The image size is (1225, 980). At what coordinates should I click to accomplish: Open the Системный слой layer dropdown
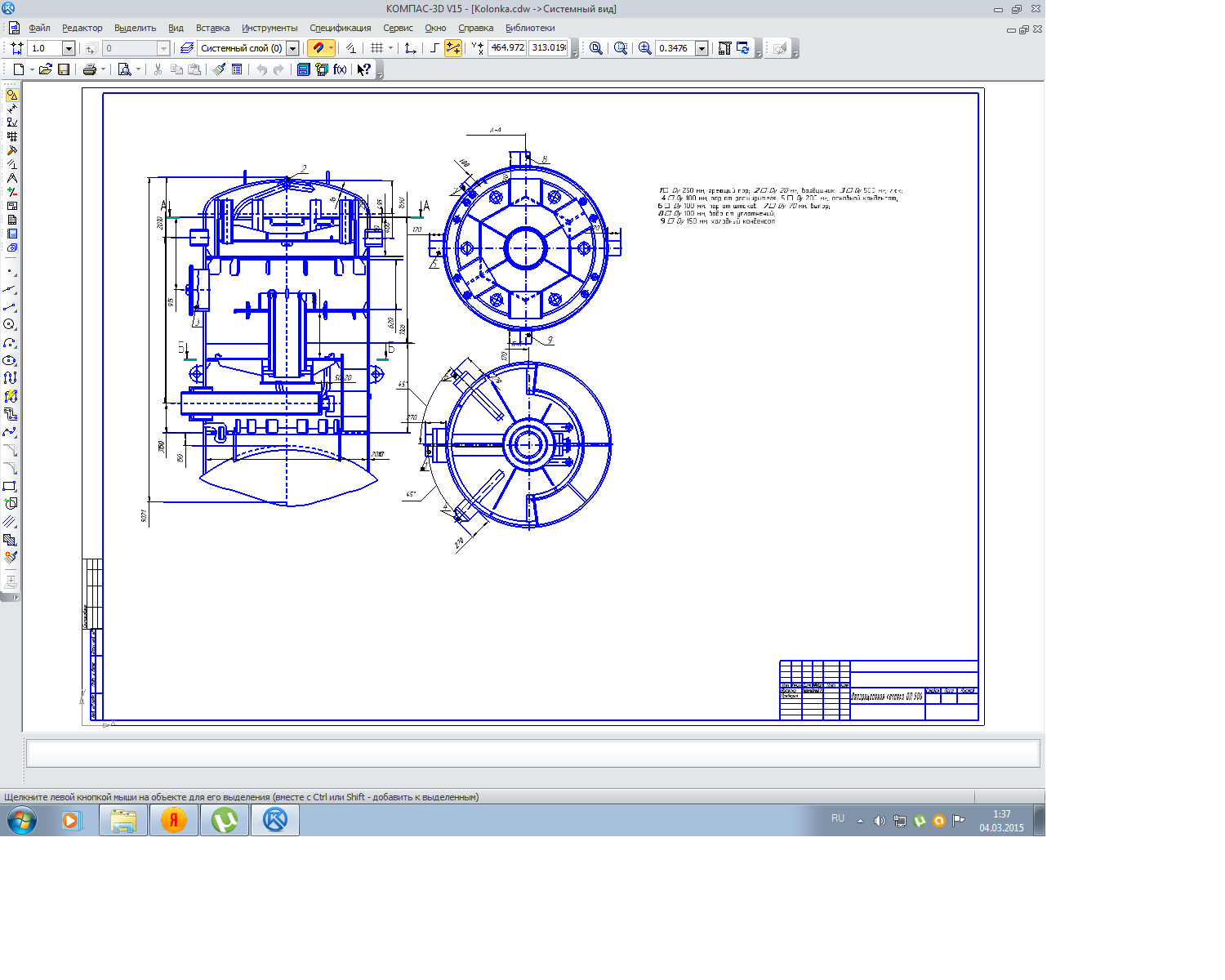coord(292,48)
